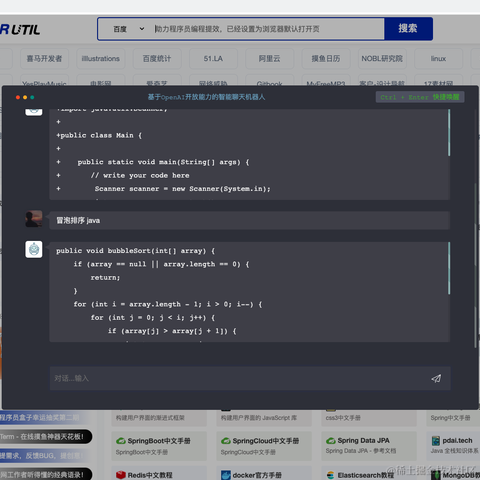The height and width of the screenshot is (480, 480).
Task: Open the illustrations shortcut
Action: pos(101,59)
